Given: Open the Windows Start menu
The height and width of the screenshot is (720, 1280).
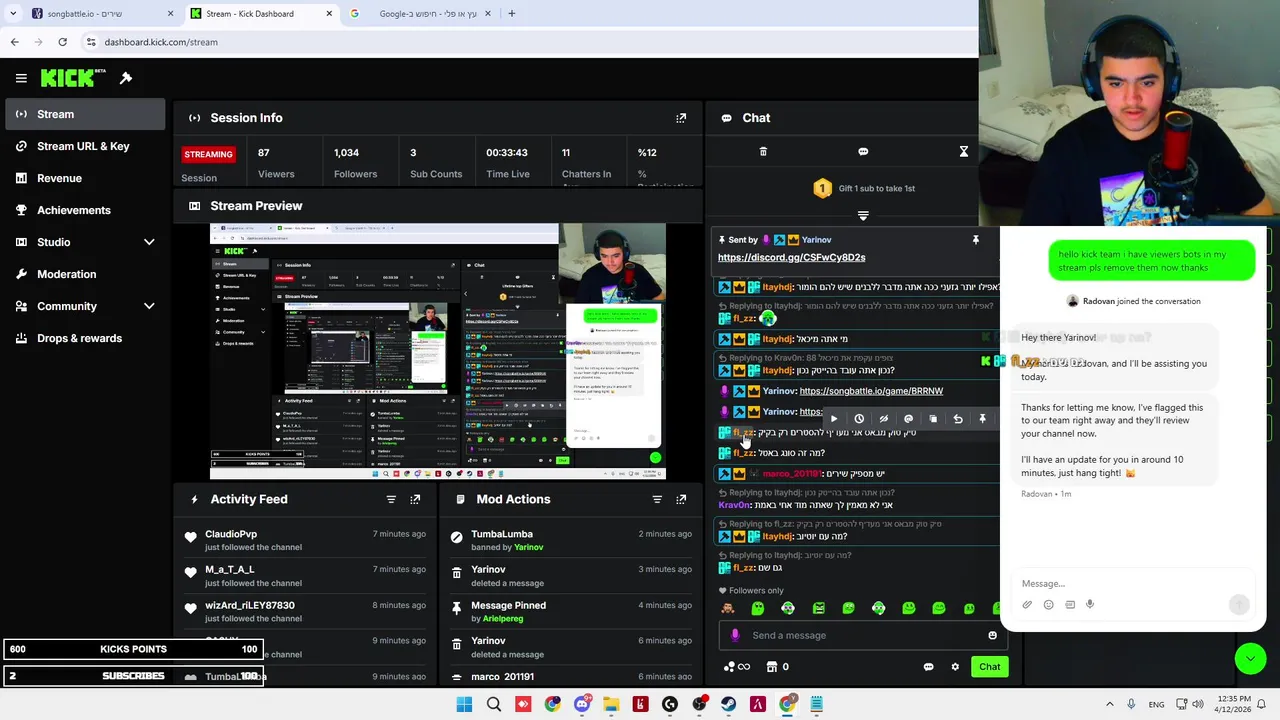Looking at the screenshot, I should 464,705.
